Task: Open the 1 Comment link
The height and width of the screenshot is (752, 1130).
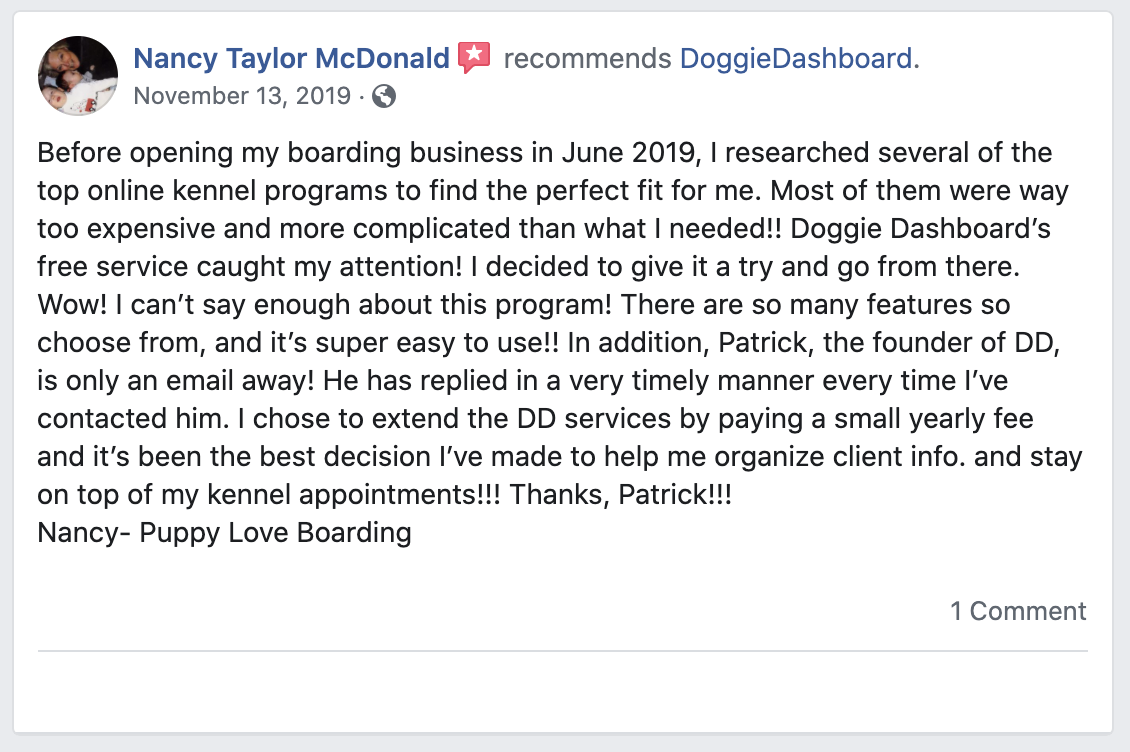Action: [1018, 611]
